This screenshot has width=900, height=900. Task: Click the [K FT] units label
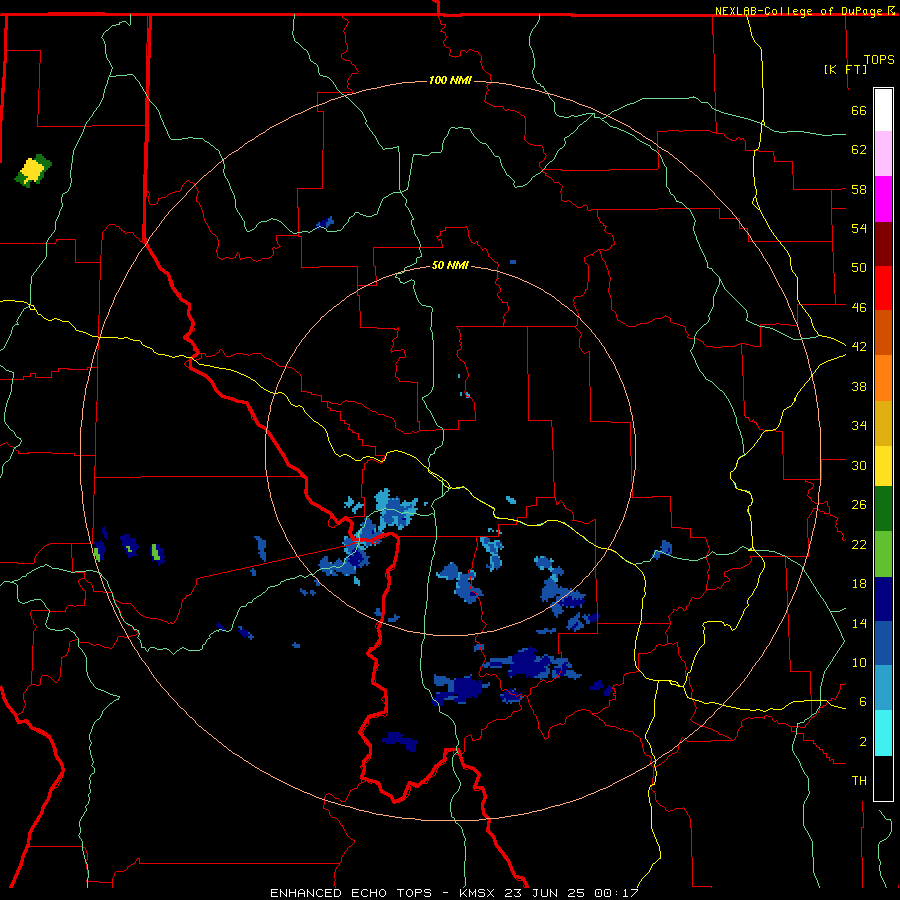845,69
